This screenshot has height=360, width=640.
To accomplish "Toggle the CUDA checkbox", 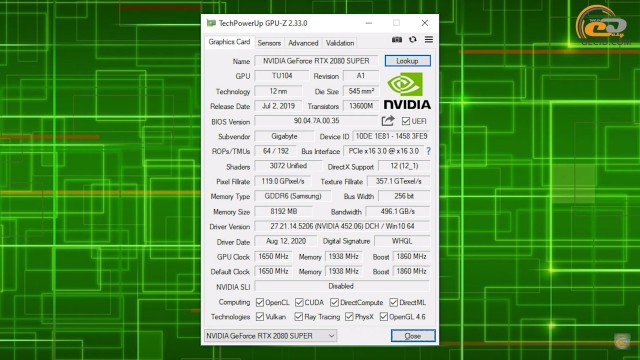I will 299,302.
